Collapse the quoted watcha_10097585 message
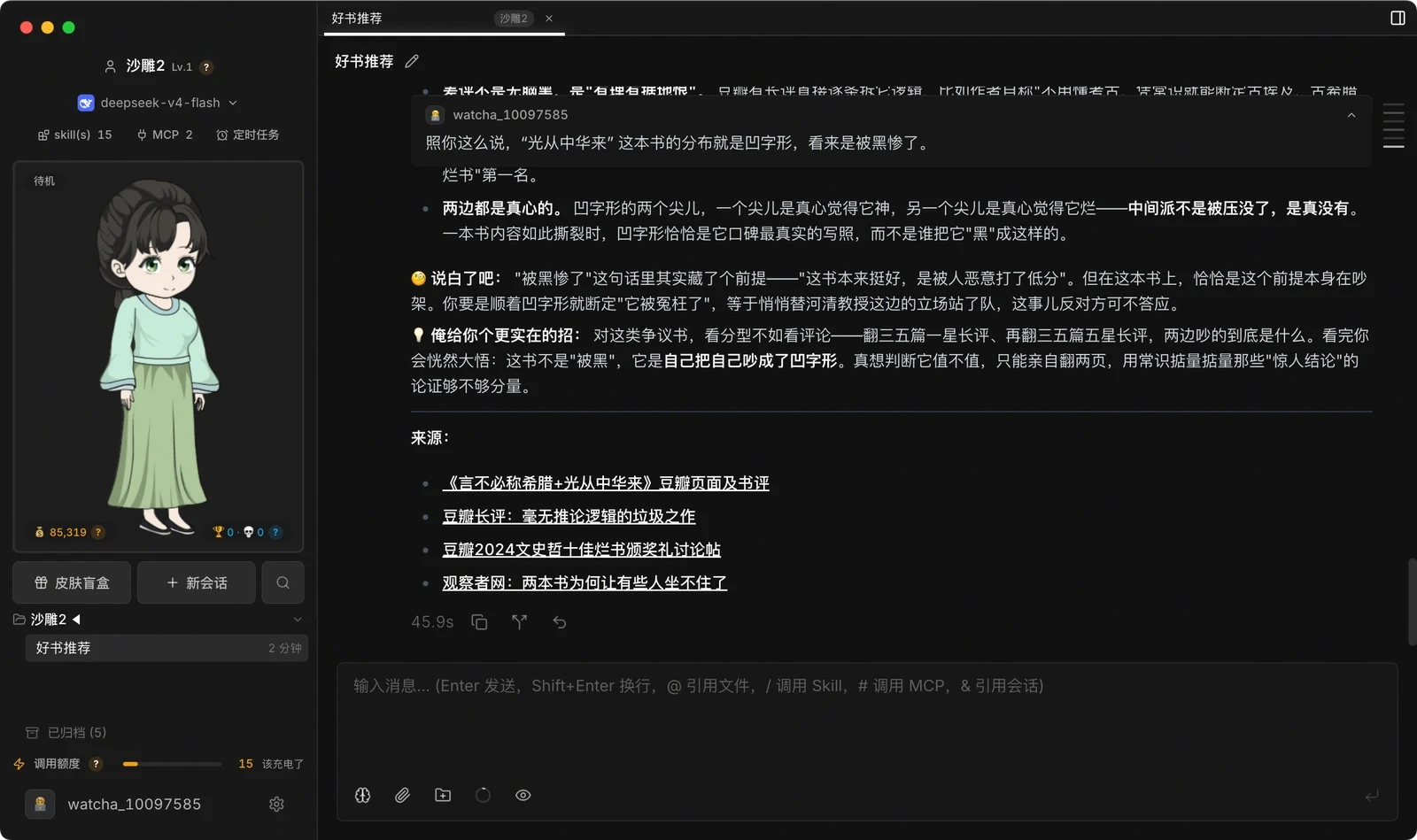The width and height of the screenshot is (1417, 840). click(x=1351, y=115)
